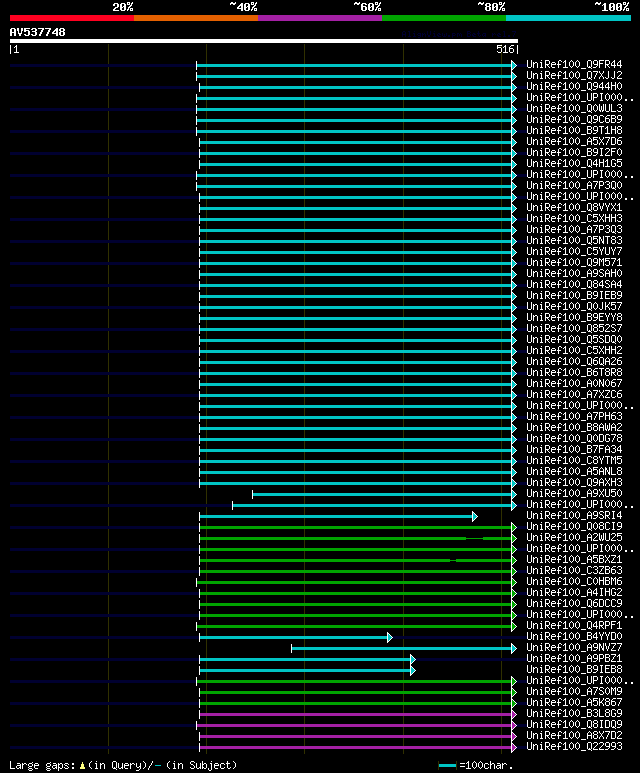Screen dimensions: 640x773
Task: Click the UniRef100_A9NVZ7 alignment bar
Action: 404,648
